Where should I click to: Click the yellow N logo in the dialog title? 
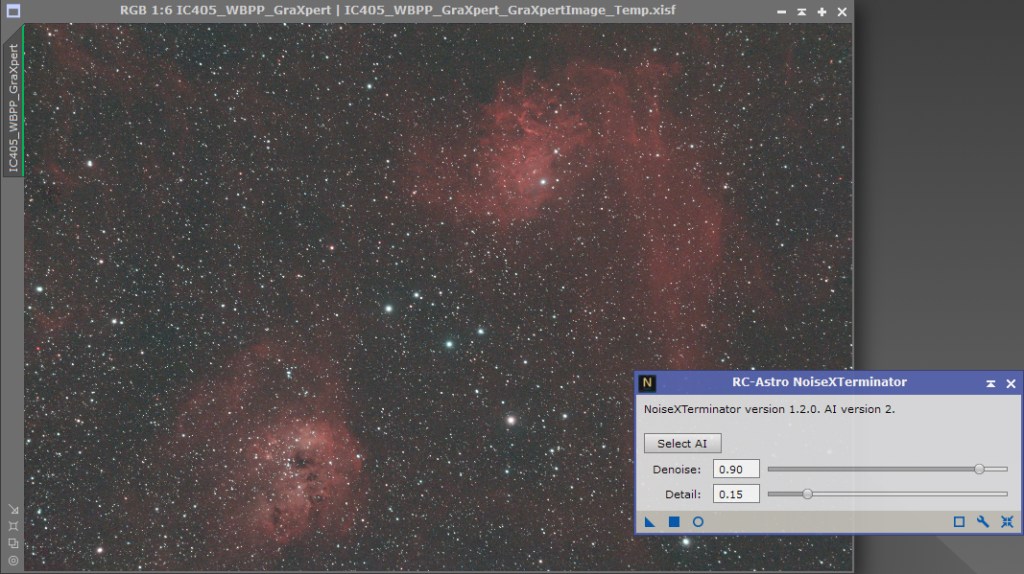(648, 382)
